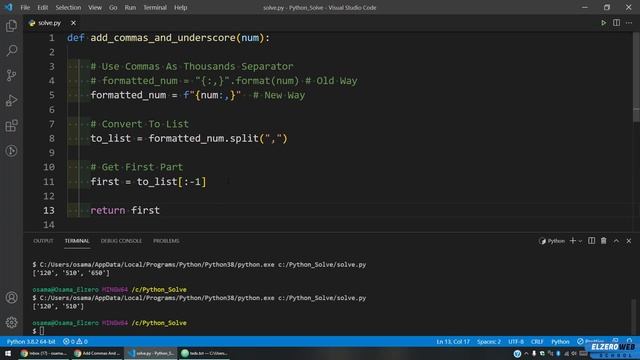Open the editor More Actions ellipsis
This screenshot has height=360, width=640.
point(629,23)
